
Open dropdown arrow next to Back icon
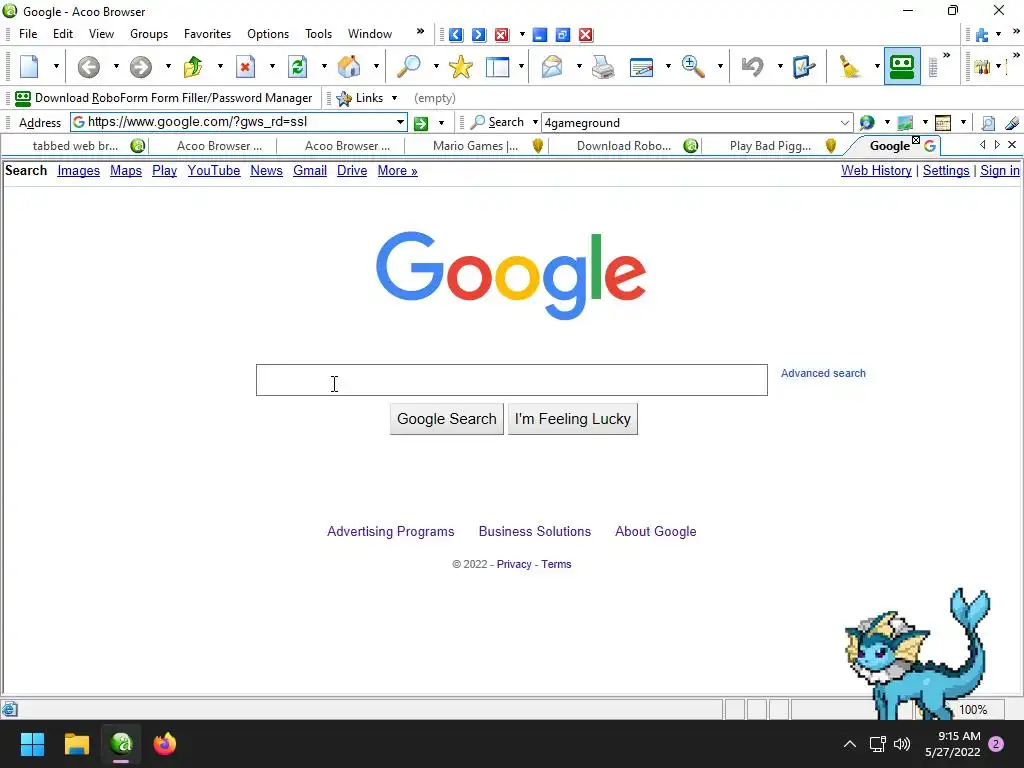tap(116, 67)
